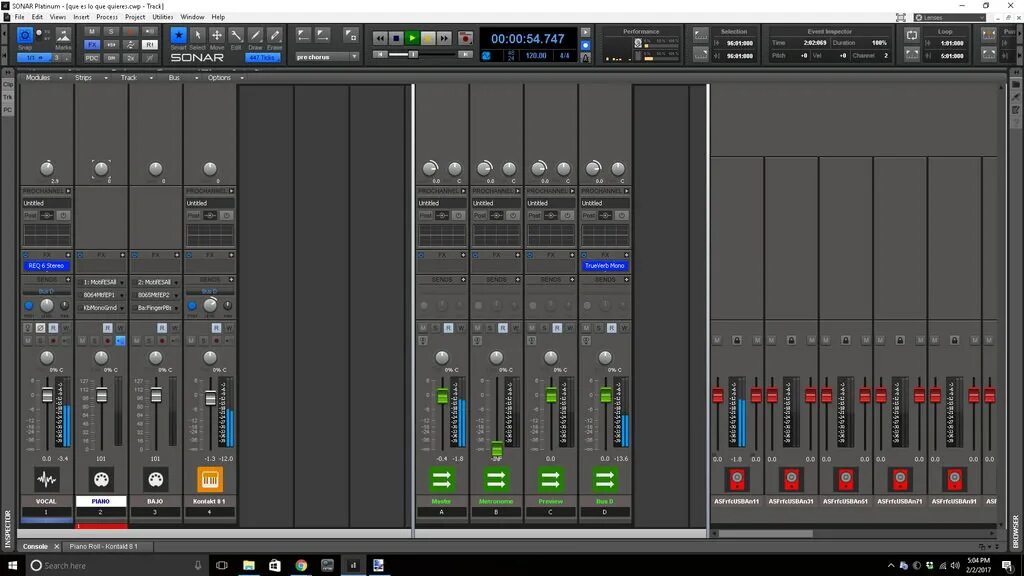Open the console Options dropdown
The width and height of the screenshot is (1024, 576).
pyautogui.click(x=225, y=78)
